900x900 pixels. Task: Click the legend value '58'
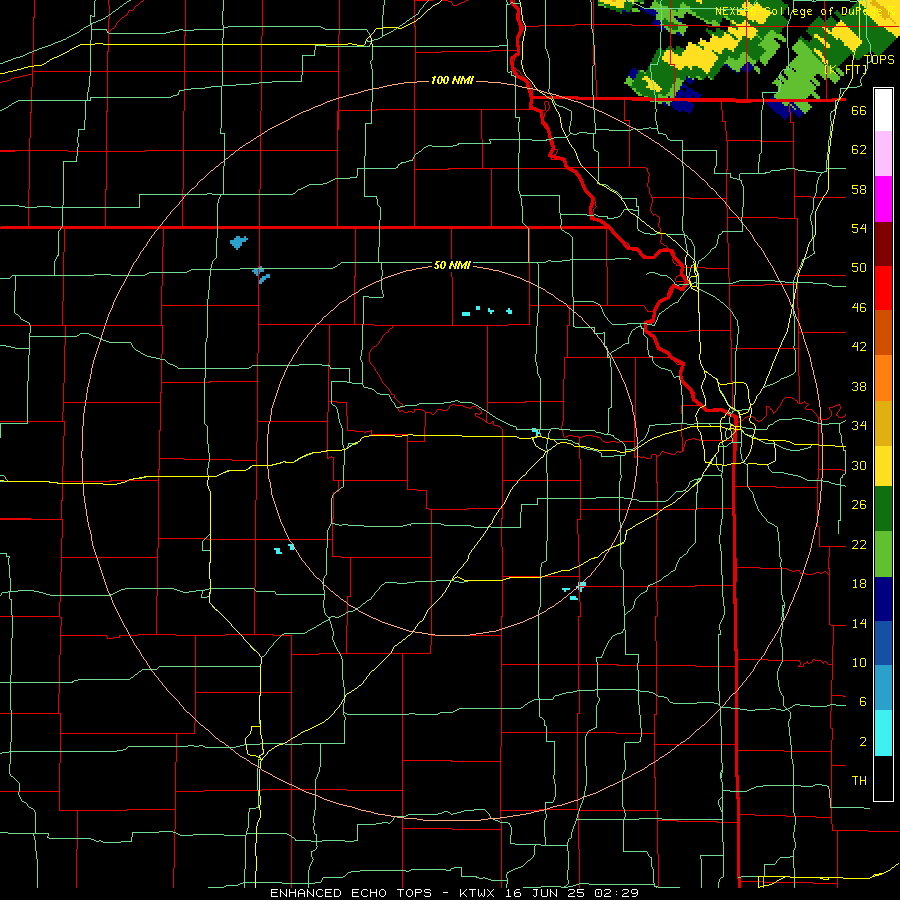pyautogui.click(x=859, y=189)
